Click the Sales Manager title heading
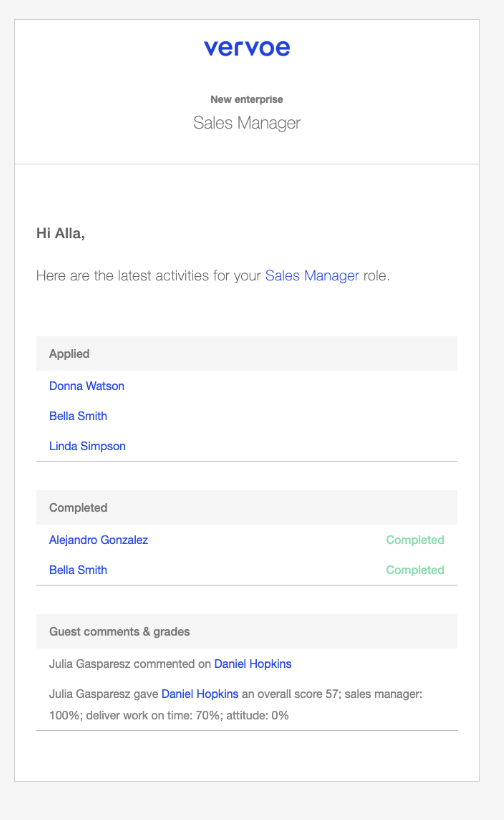This screenshot has height=820, width=504. click(x=247, y=123)
